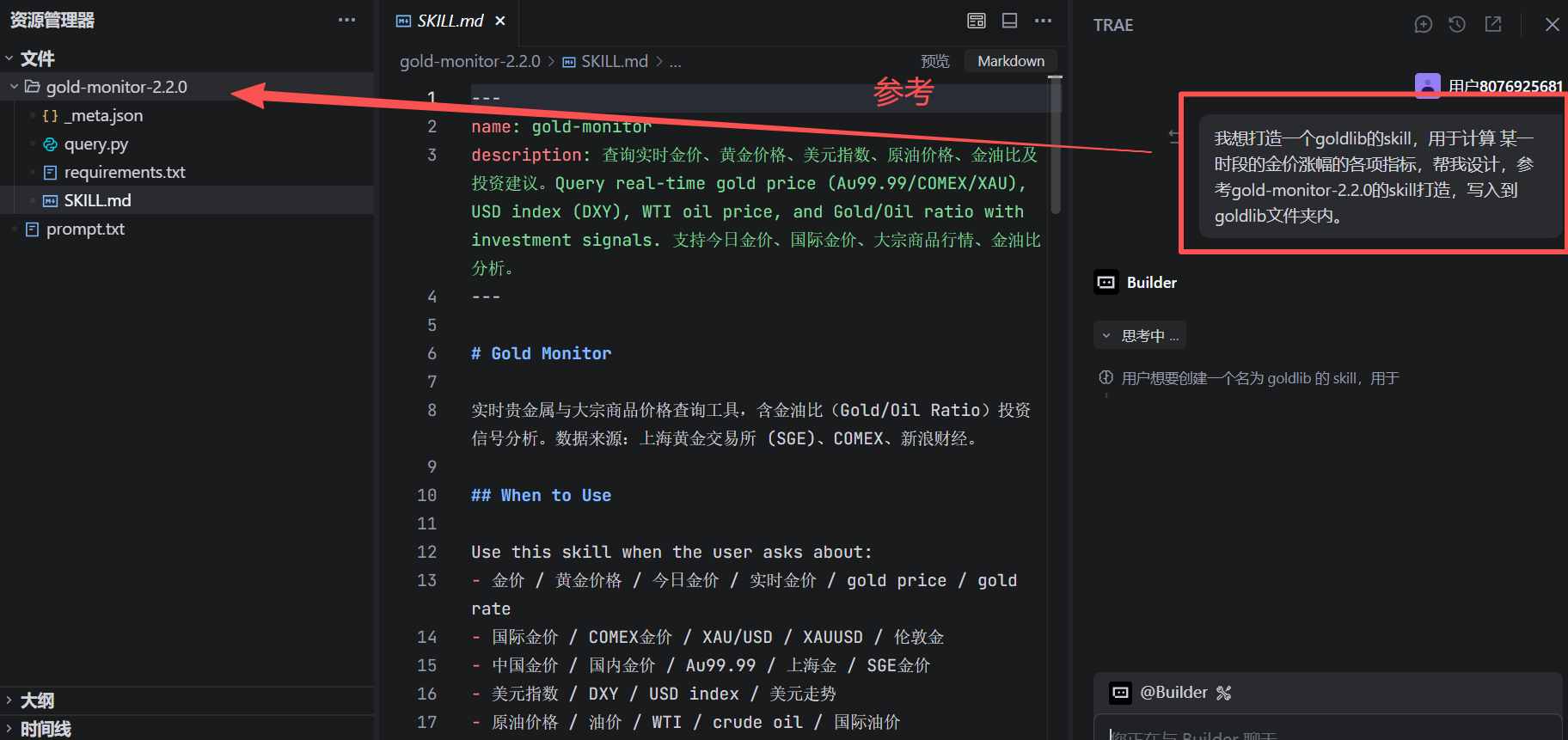
Task: Open prompt.txt file
Action: point(85,229)
